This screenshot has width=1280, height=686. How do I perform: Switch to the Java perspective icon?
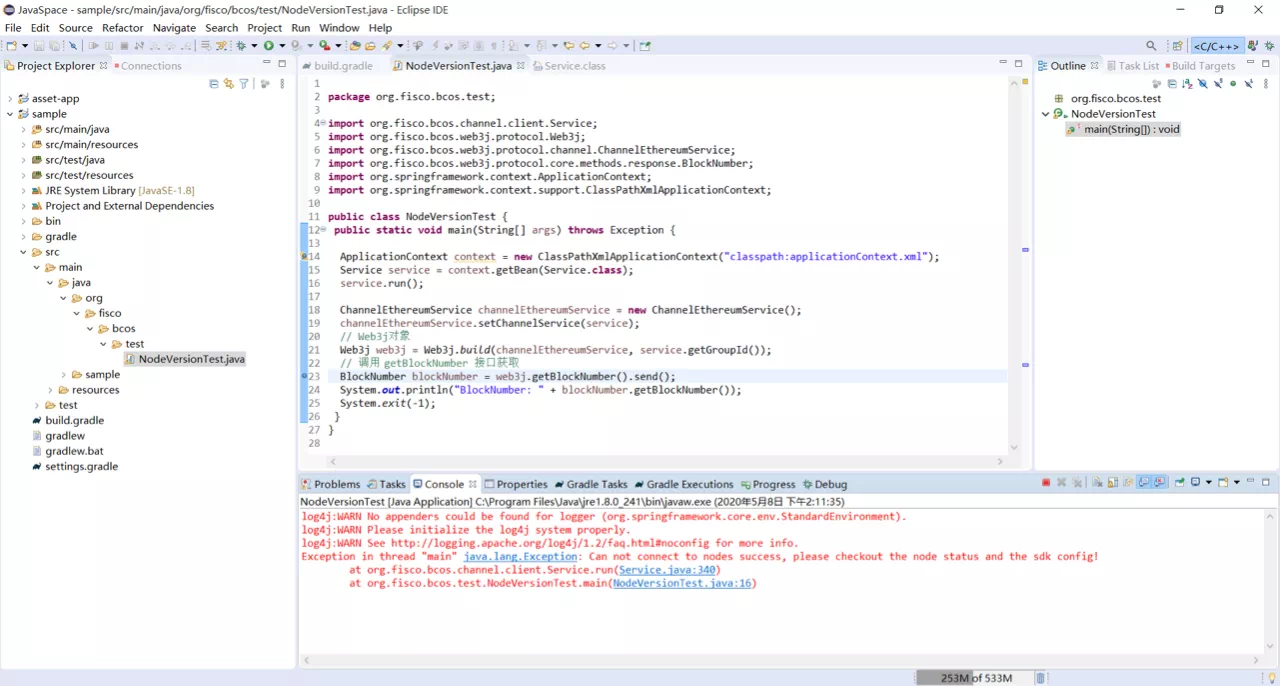point(1253,46)
